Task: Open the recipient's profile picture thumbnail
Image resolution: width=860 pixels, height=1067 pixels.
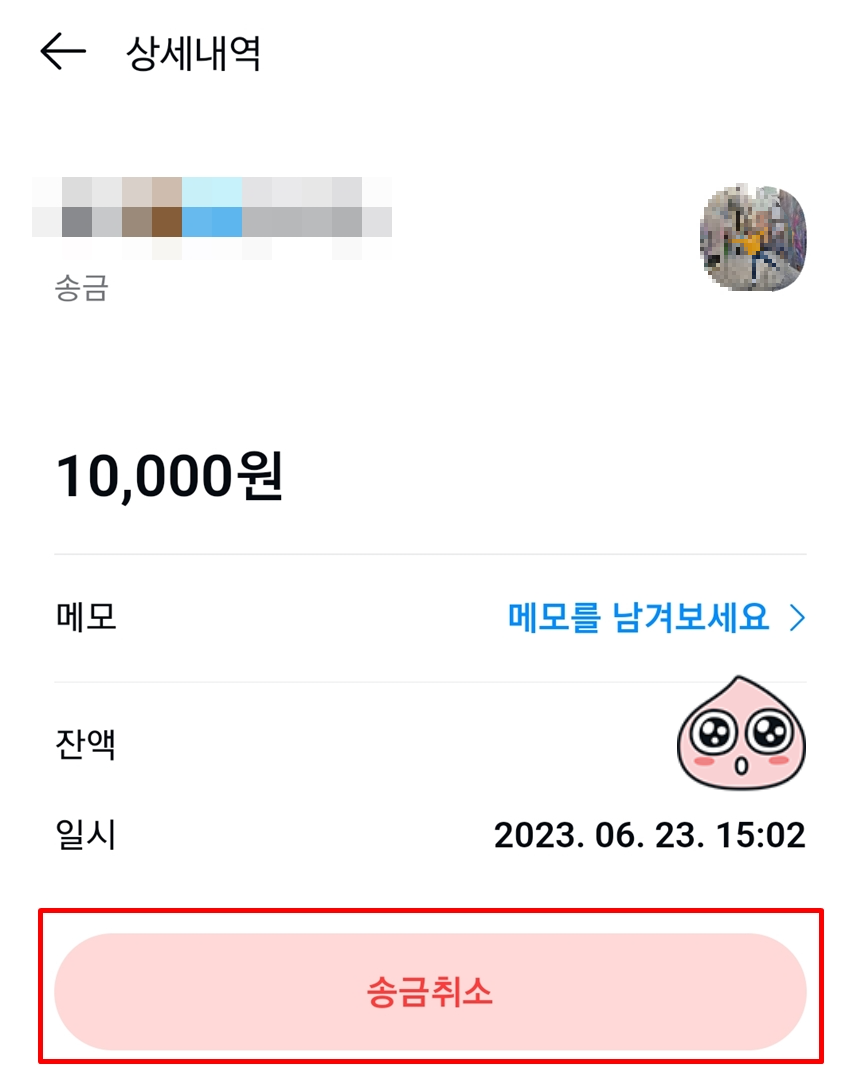Action: (x=753, y=237)
